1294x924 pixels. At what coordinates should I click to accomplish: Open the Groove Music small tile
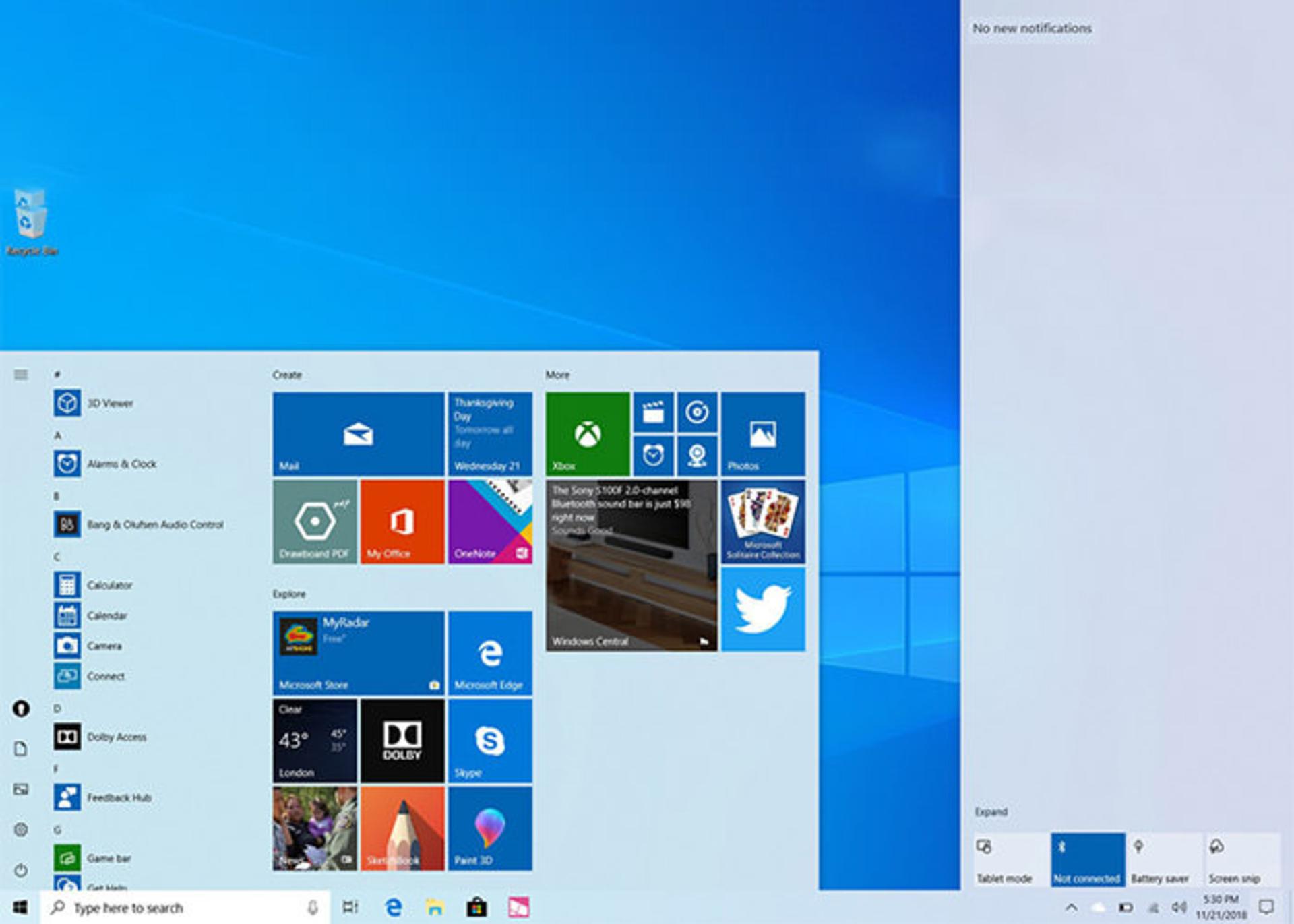coord(697,412)
